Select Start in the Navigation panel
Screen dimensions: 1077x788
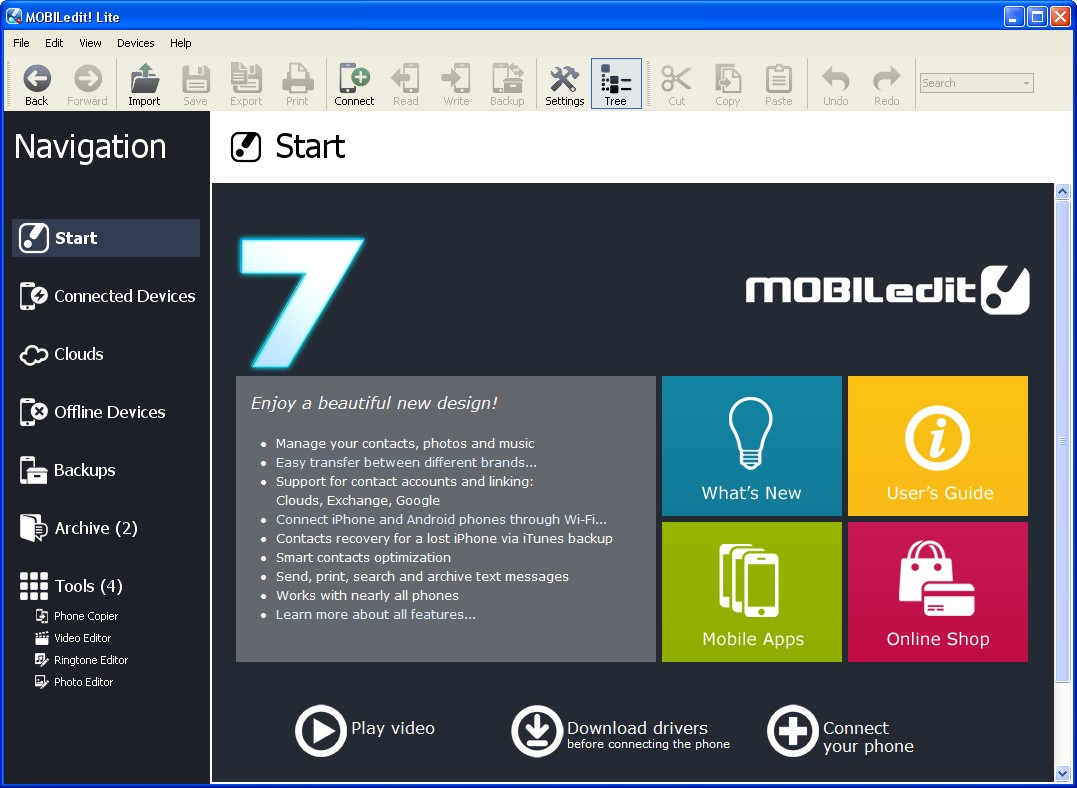[106, 238]
